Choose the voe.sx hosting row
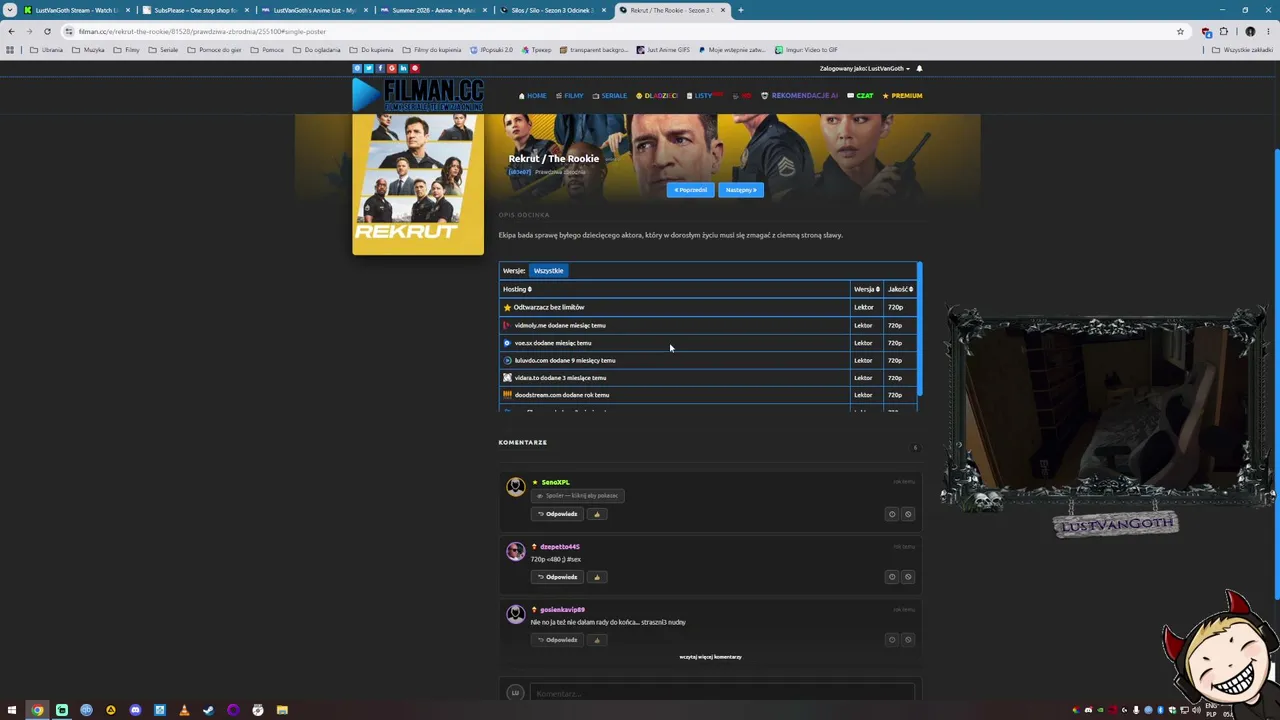1280x720 pixels. tap(708, 343)
